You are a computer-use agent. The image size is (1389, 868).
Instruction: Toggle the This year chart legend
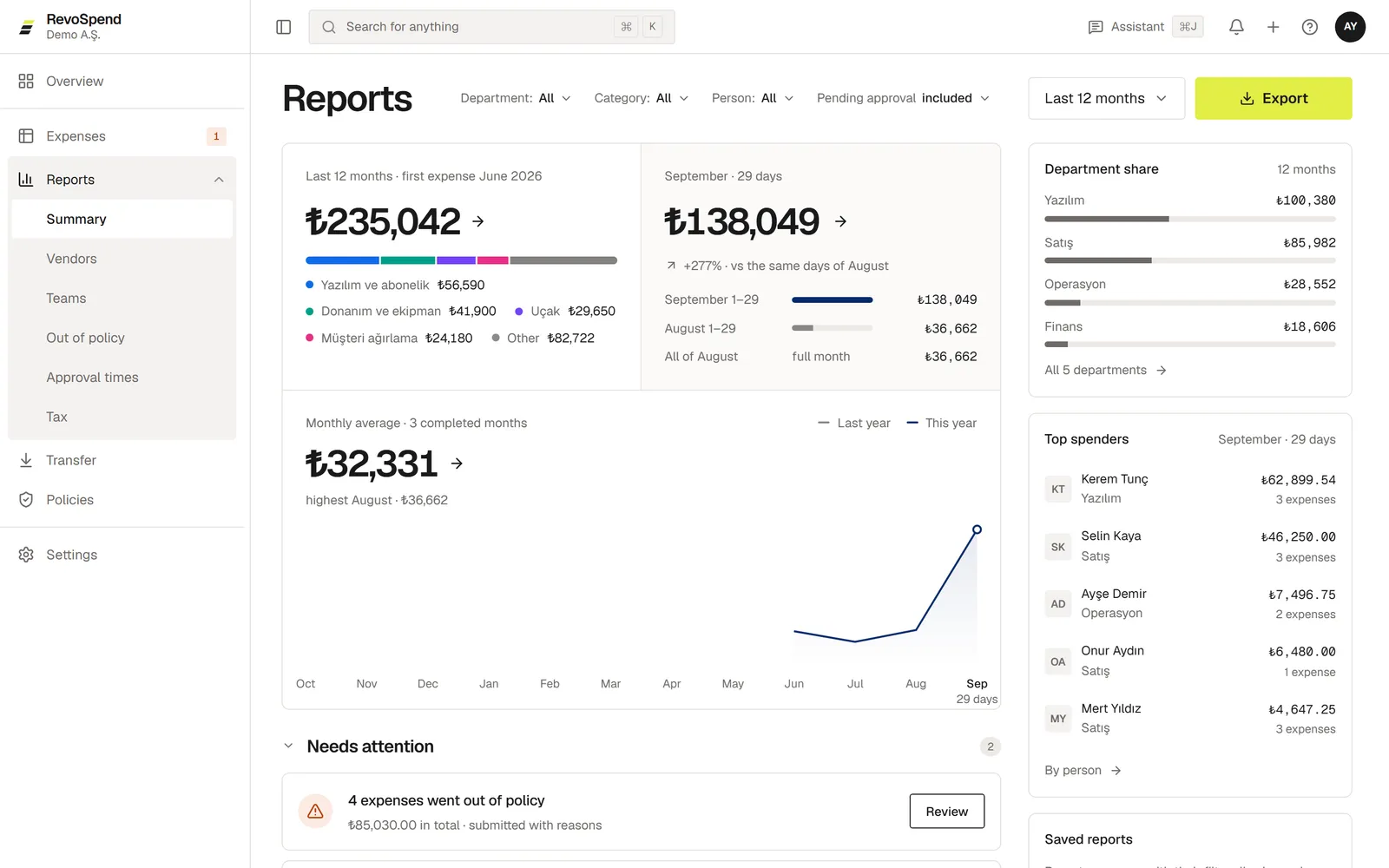click(942, 423)
